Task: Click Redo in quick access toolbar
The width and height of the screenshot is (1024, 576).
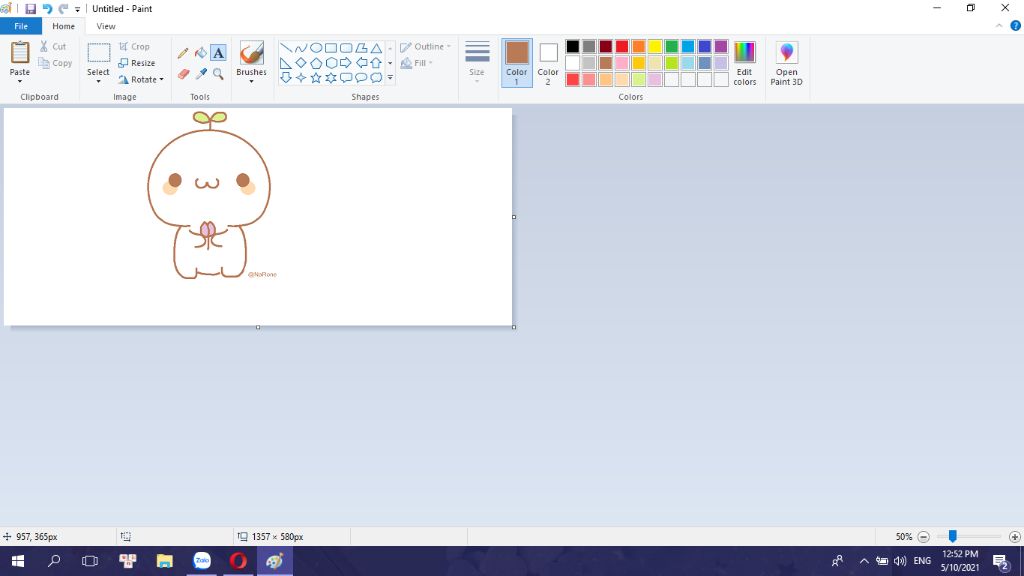Action: click(x=63, y=8)
